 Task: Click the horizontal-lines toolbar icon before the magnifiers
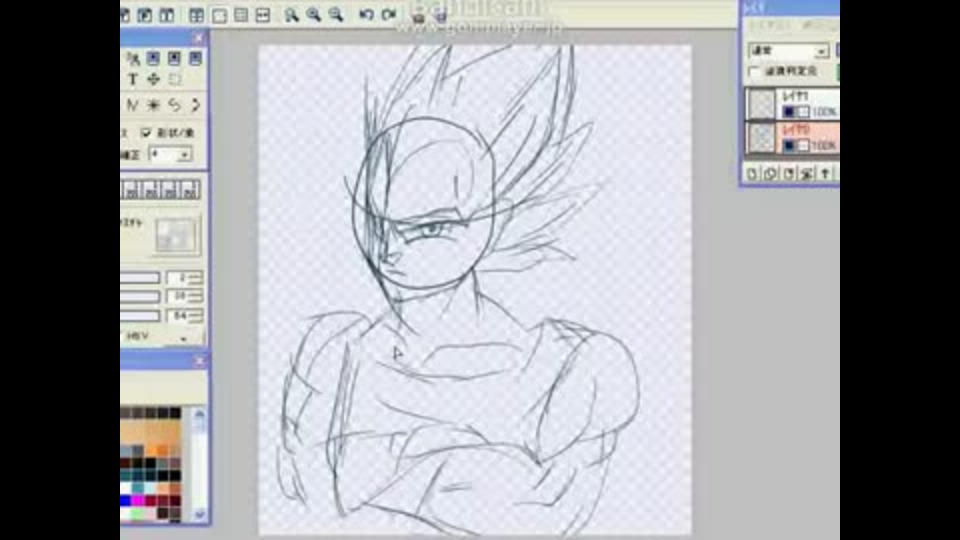coord(241,15)
